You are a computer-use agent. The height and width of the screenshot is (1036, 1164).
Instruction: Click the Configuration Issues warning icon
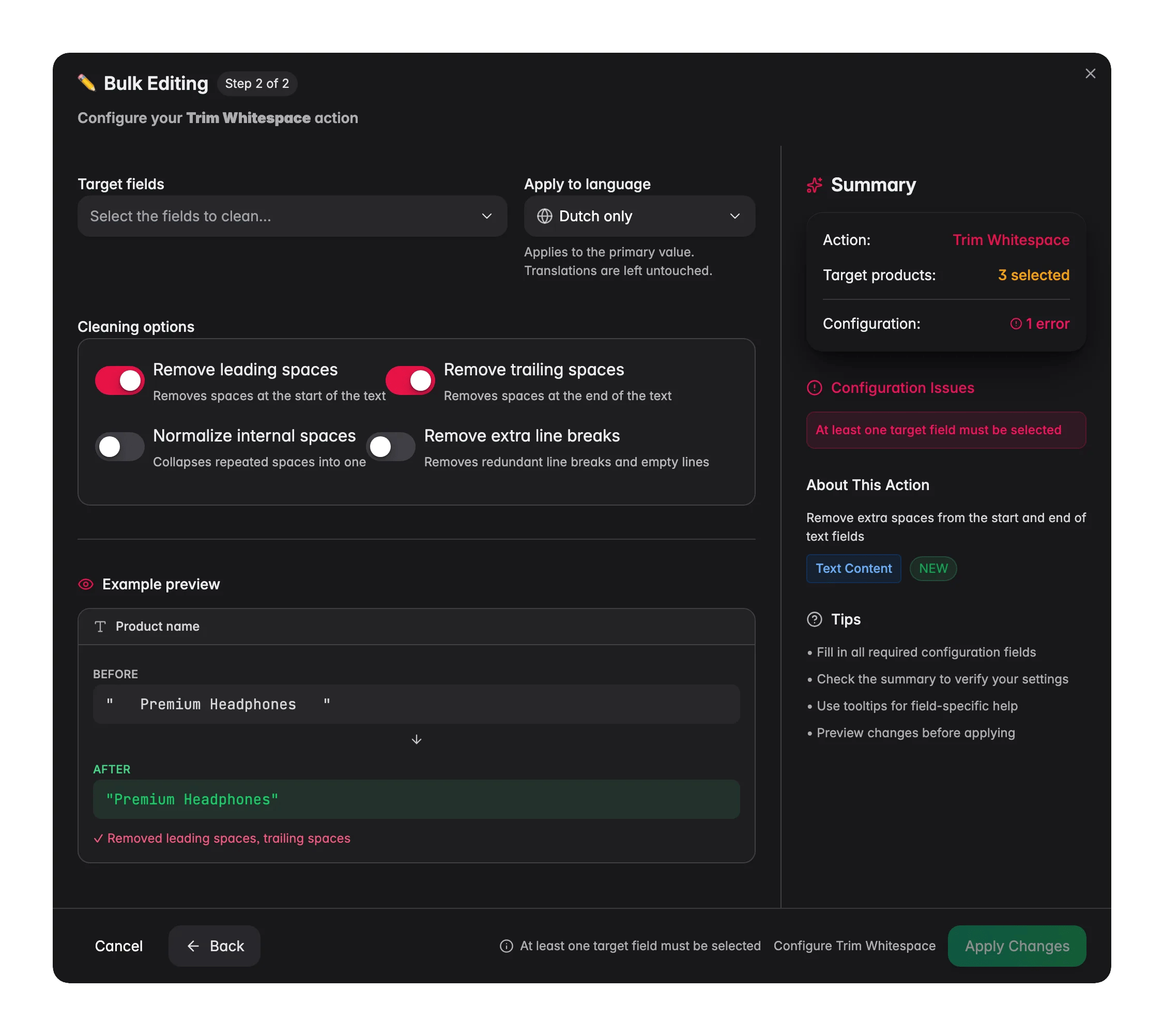point(815,388)
